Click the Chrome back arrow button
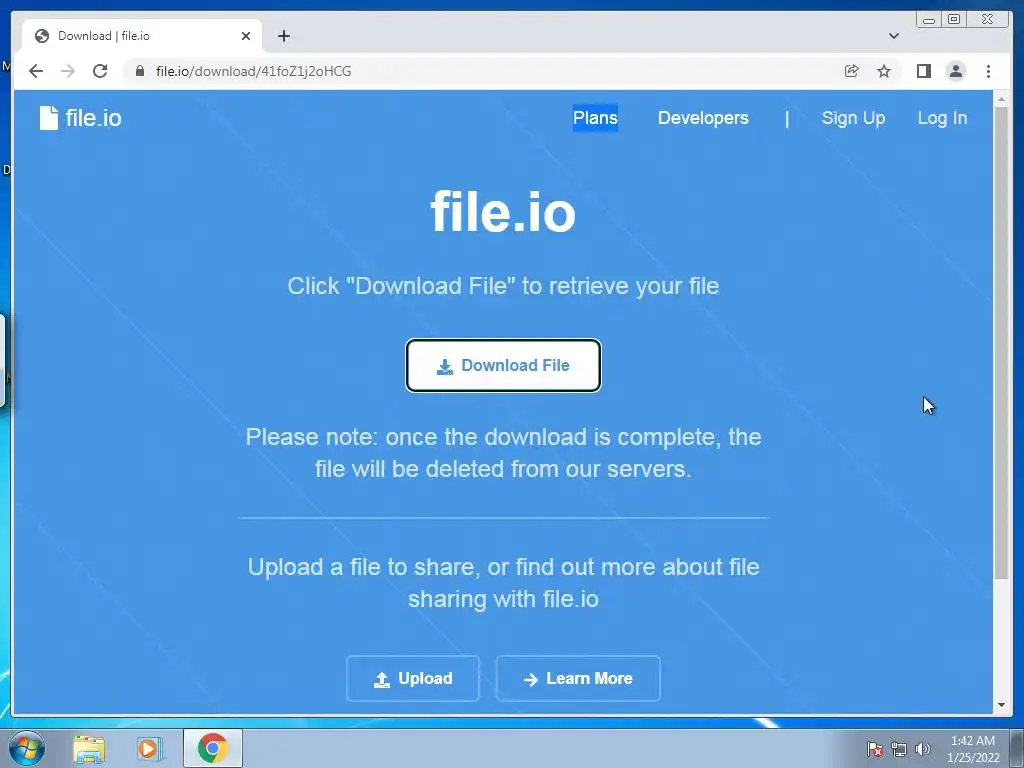Image resolution: width=1024 pixels, height=768 pixels. (x=36, y=71)
